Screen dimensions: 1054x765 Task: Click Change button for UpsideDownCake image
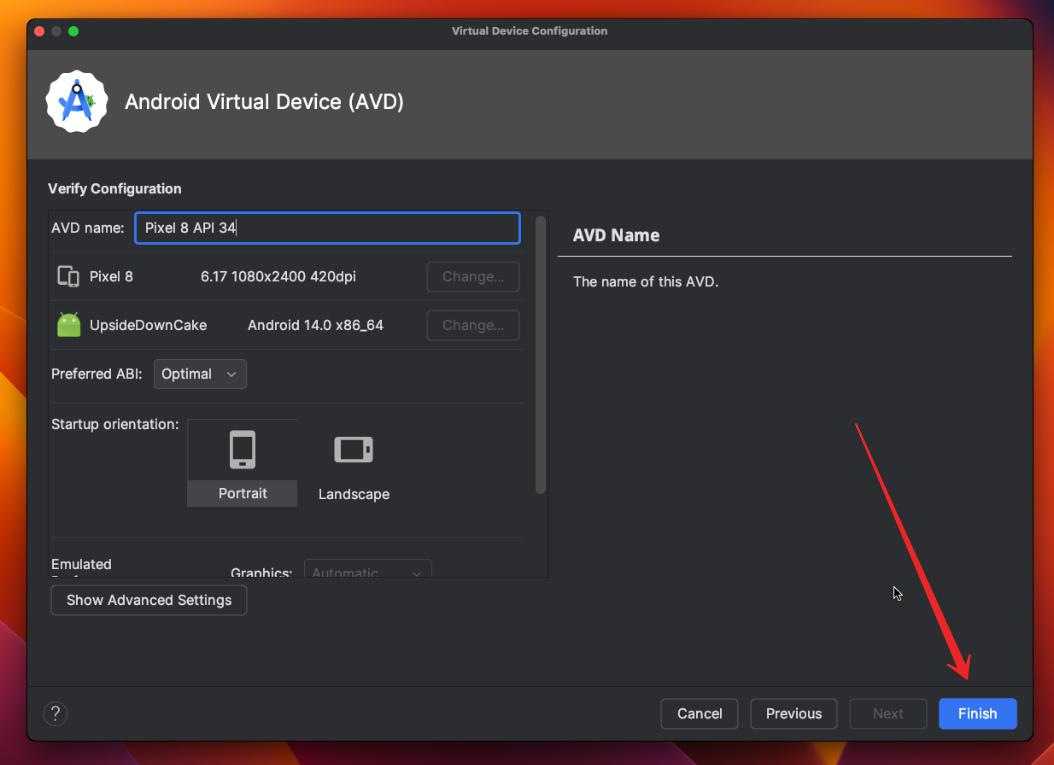pos(473,325)
